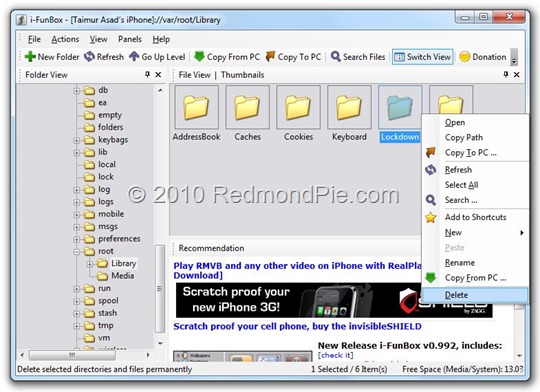Click the Refresh toolbar icon

(x=89, y=56)
